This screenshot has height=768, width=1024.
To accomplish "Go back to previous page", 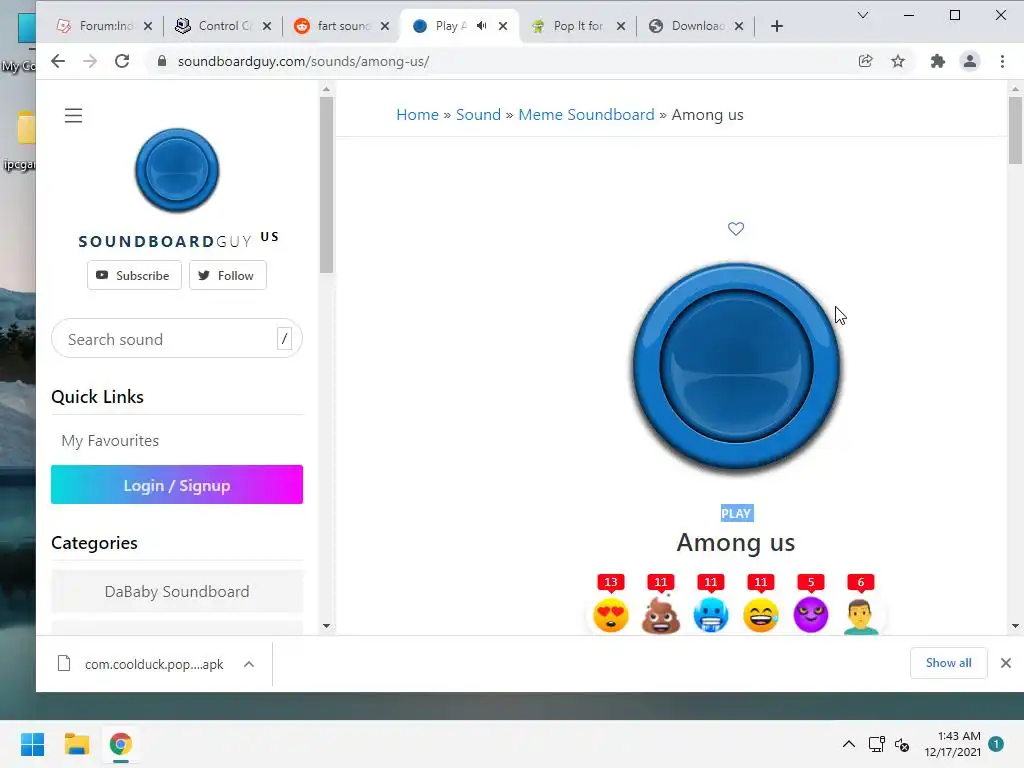I will [58, 61].
